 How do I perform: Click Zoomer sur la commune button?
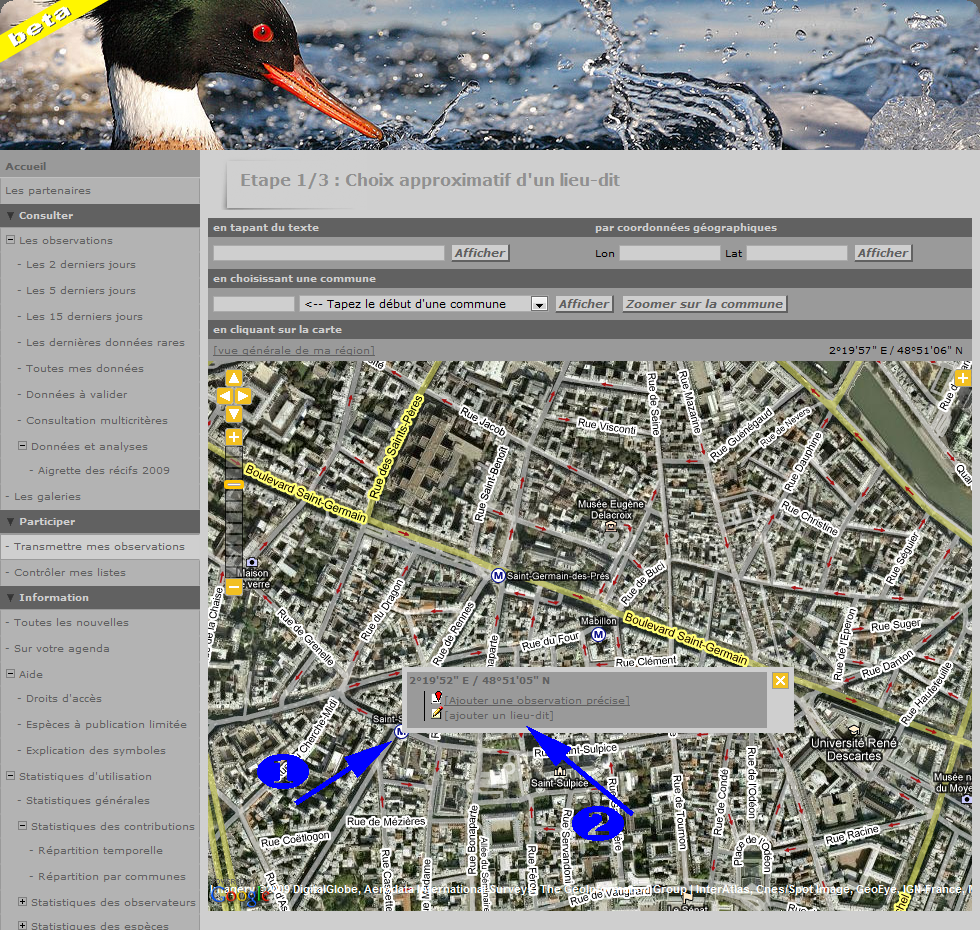click(704, 304)
